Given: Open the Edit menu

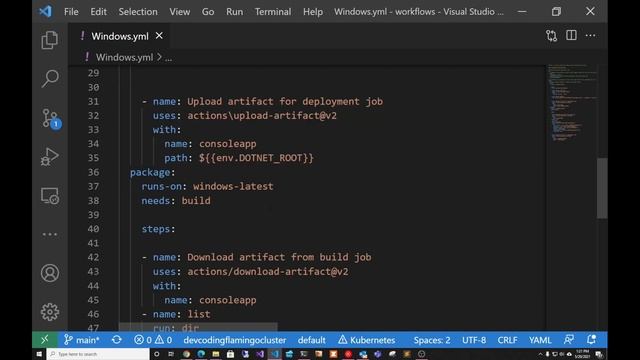Looking at the screenshot, I should tap(98, 11).
